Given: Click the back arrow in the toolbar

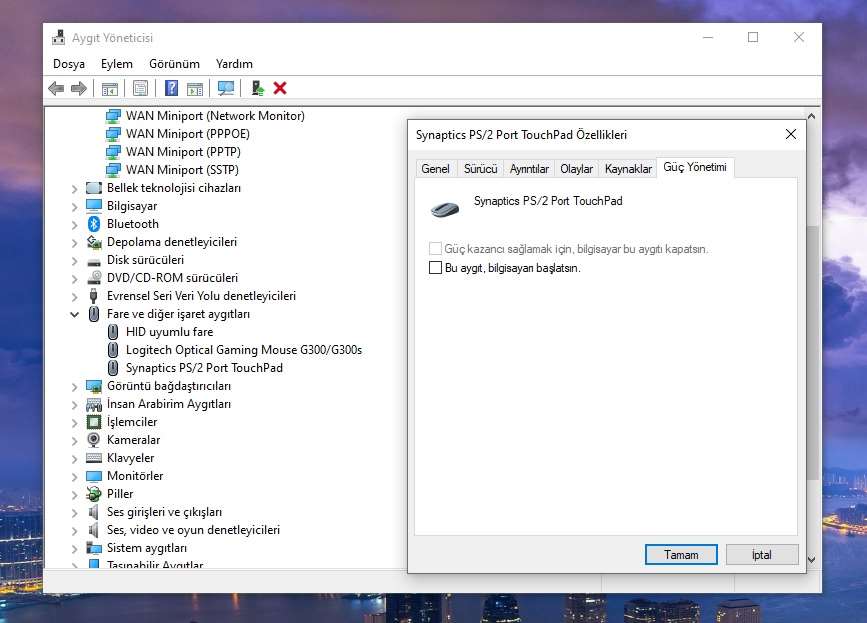Looking at the screenshot, I should coord(56,88).
